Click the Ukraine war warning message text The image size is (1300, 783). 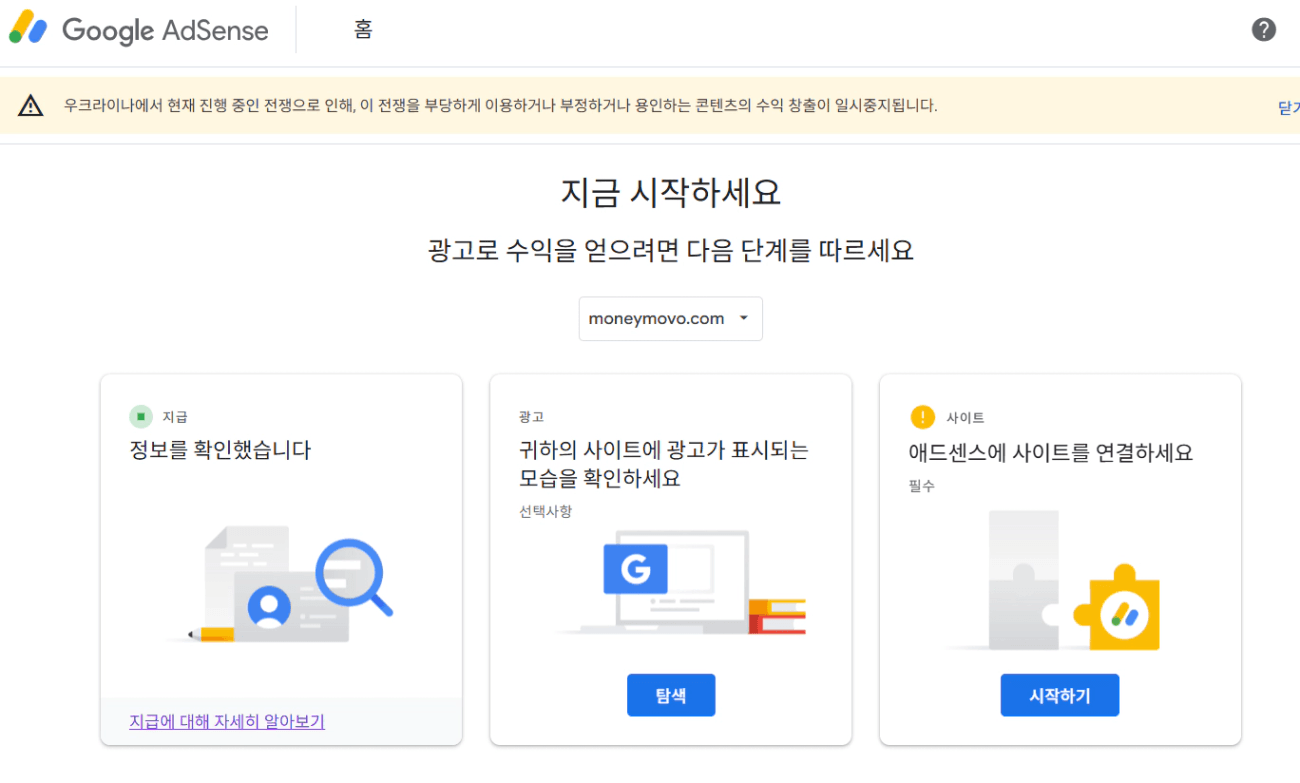[x=500, y=105]
